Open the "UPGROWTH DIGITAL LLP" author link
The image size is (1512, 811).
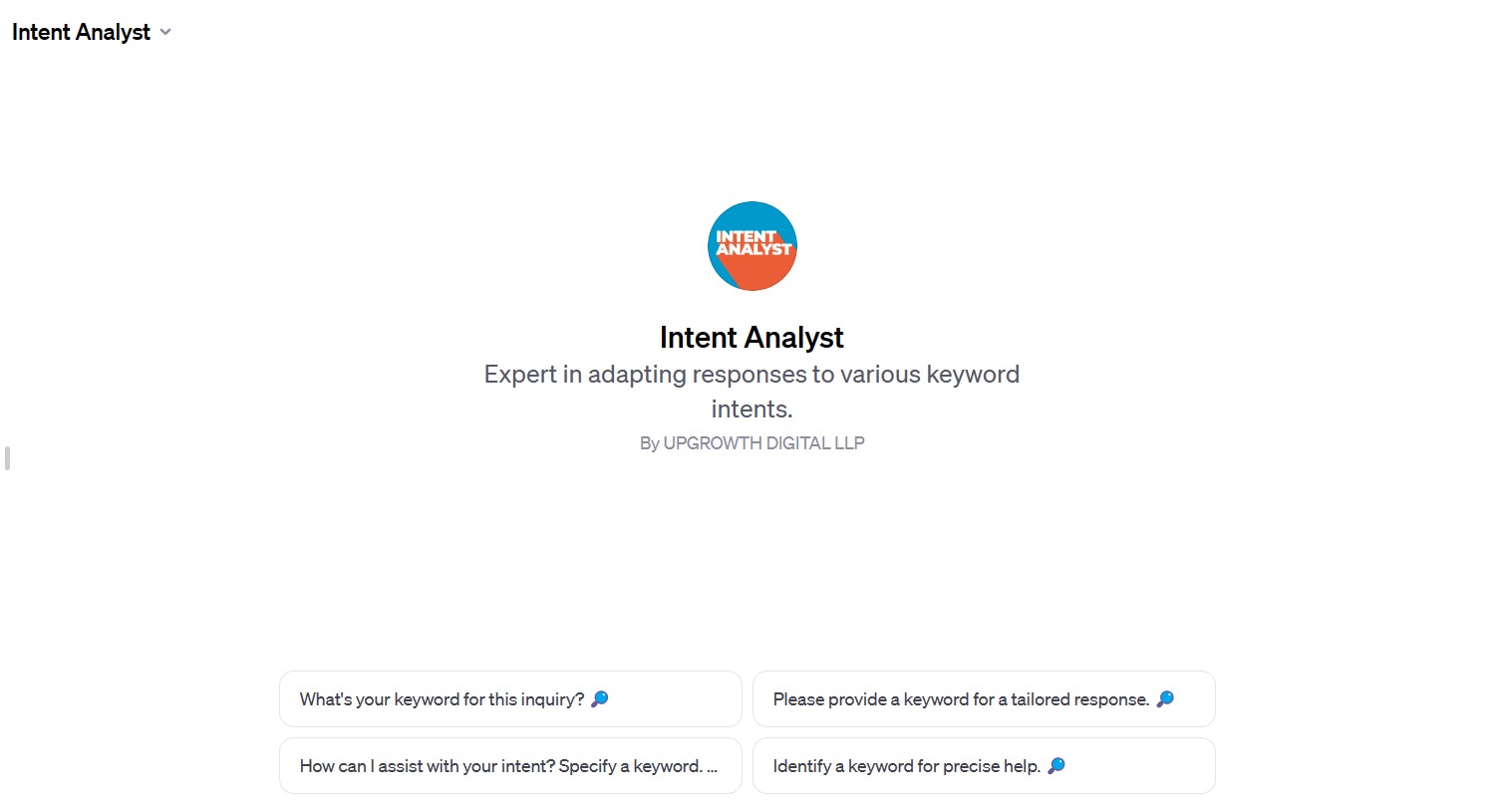pos(763,443)
